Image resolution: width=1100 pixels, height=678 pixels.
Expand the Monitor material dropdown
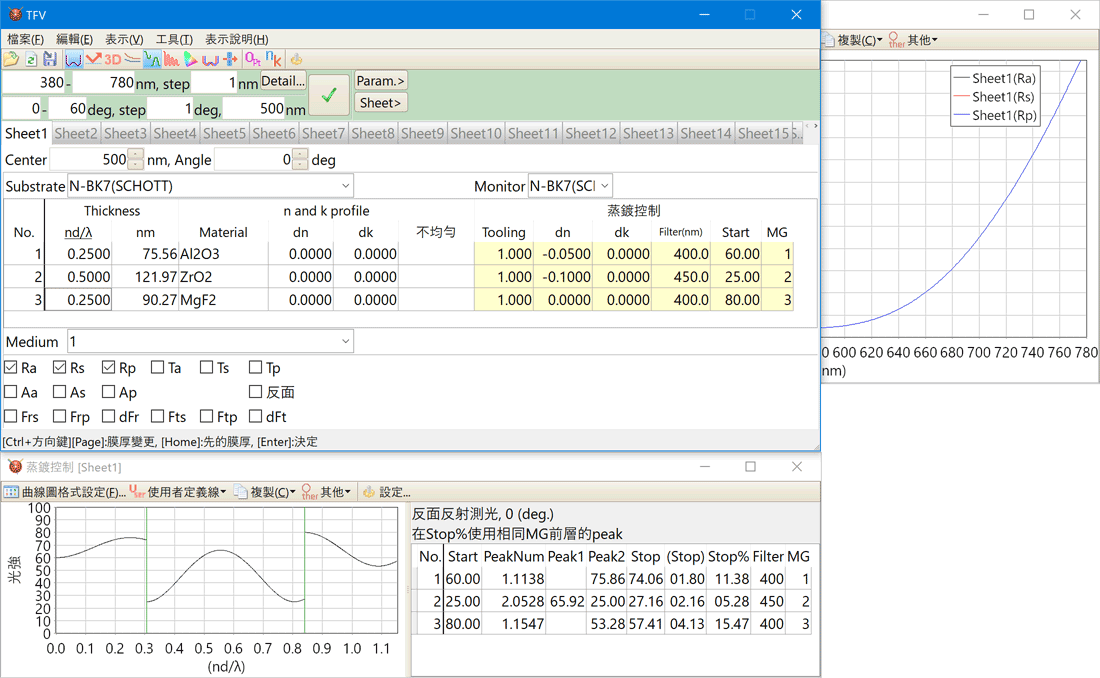pyautogui.click(x=604, y=186)
